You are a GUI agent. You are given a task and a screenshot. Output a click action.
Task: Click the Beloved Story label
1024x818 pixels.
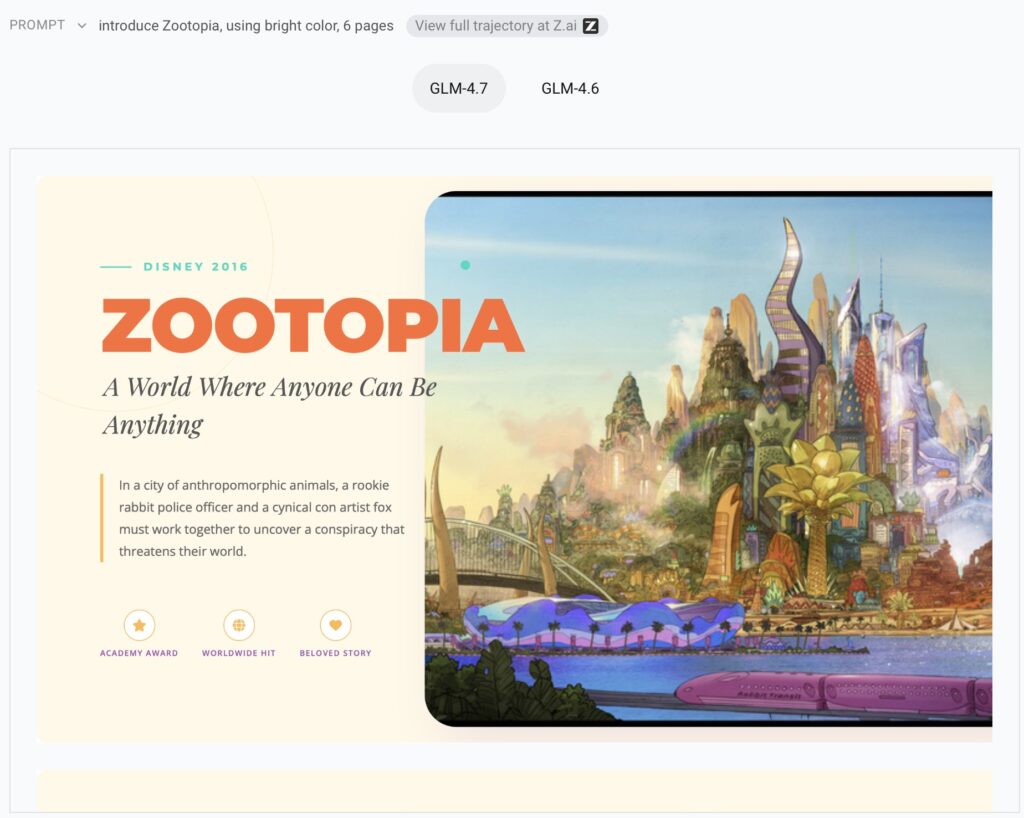click(335, 653)
